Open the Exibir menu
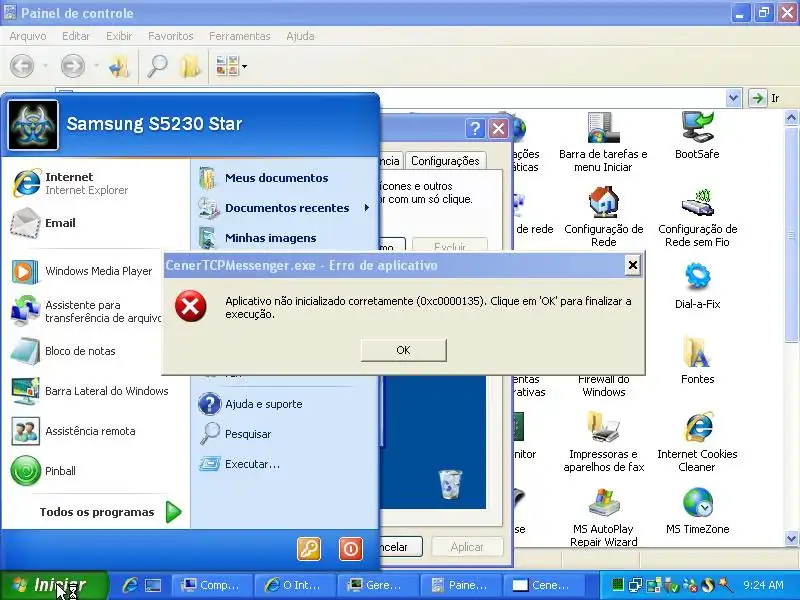Screen dimensions: 800x600 click(x=119, y=36)
